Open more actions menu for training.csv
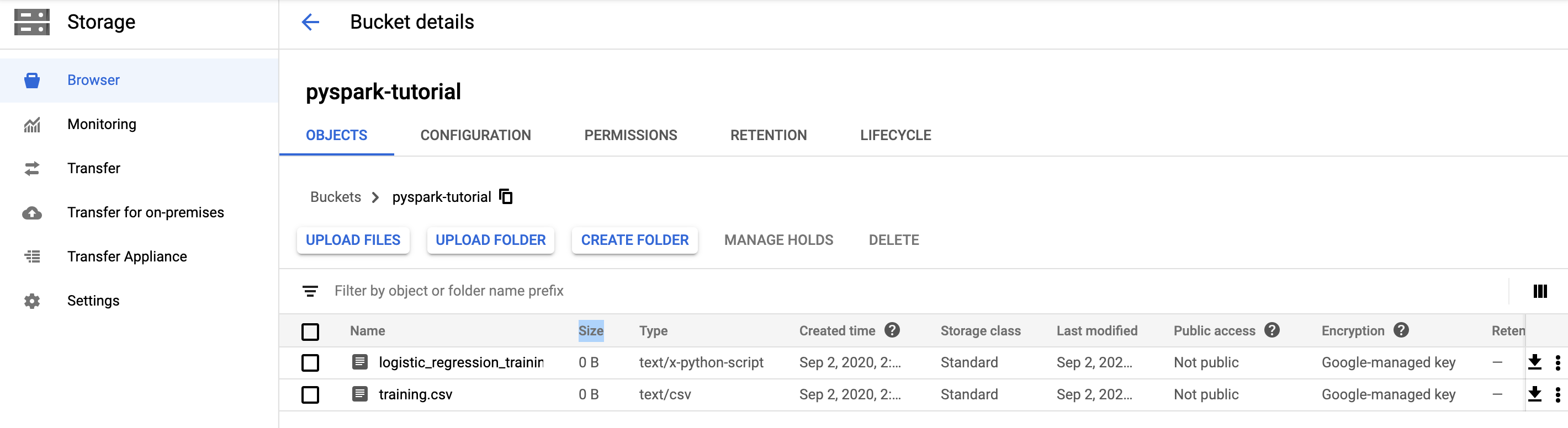1568x428 pixels. (x=1558, y=394)
